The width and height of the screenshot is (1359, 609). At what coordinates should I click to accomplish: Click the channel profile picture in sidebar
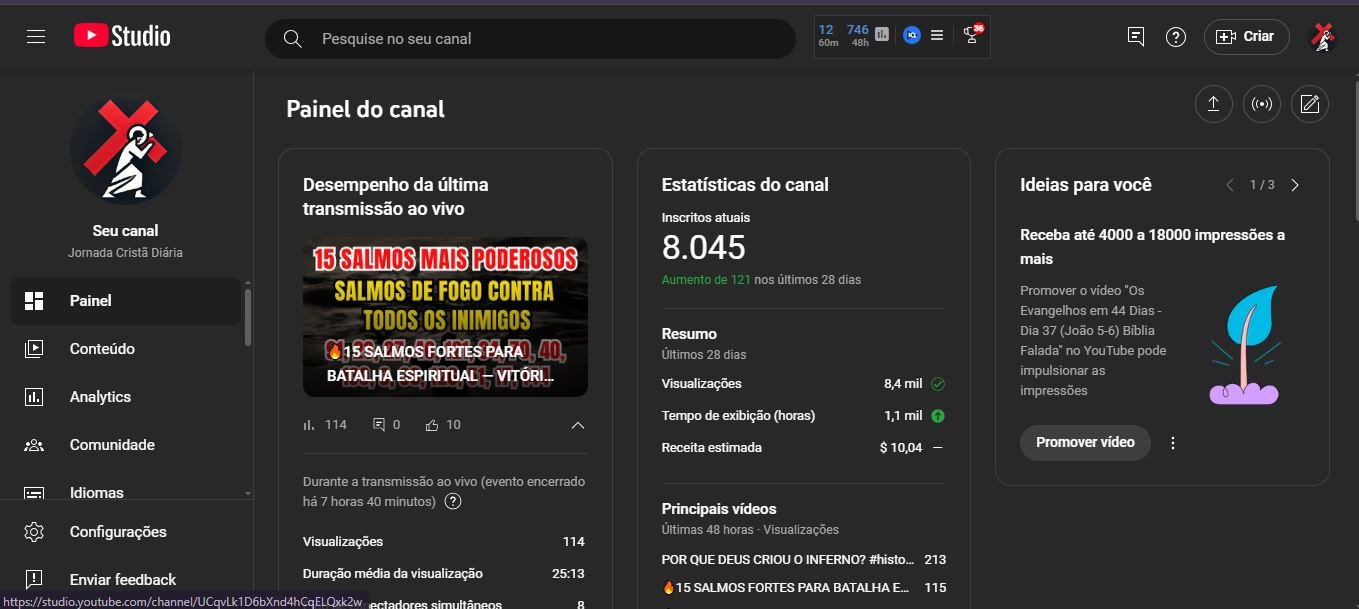tap(126, 149)
